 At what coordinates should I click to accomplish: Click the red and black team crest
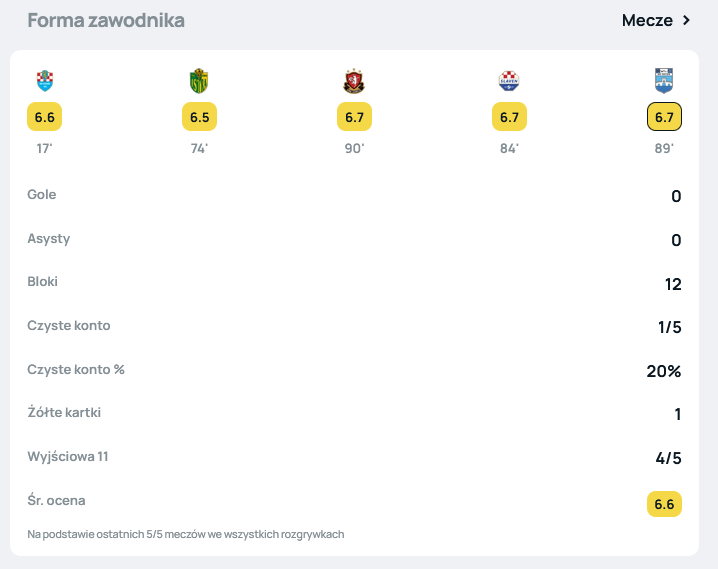click(354, 81)
